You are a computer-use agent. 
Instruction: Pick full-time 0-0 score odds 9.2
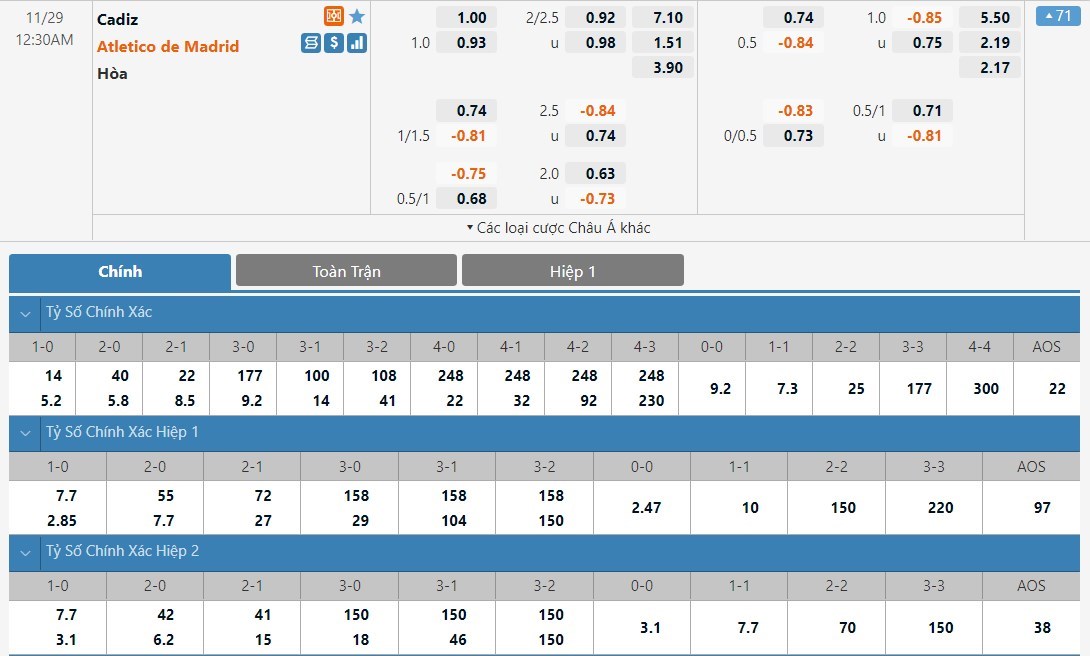point(720,389)
